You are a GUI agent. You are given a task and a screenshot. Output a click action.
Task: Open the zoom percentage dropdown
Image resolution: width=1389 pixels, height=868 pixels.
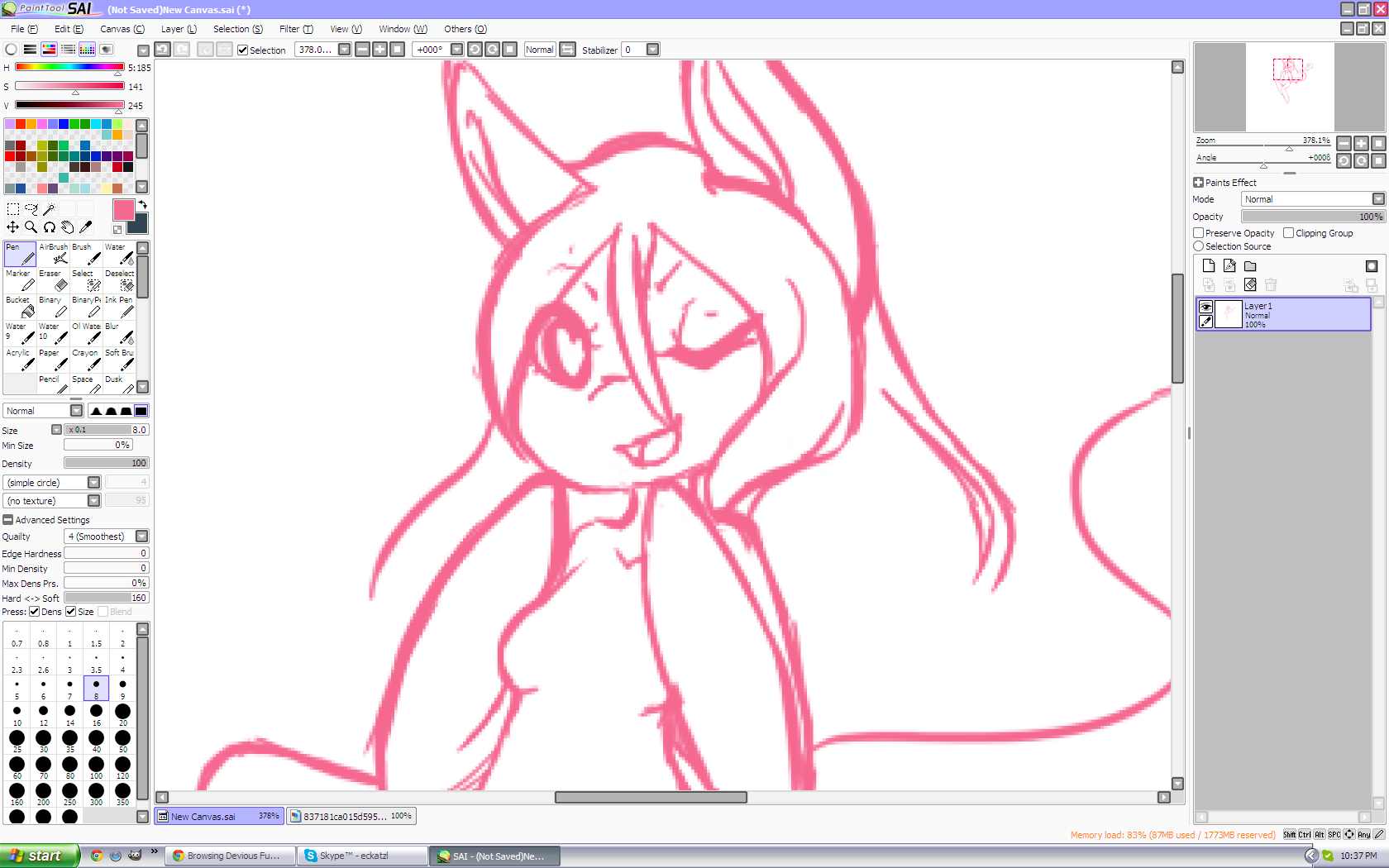[x=345, y=50]
